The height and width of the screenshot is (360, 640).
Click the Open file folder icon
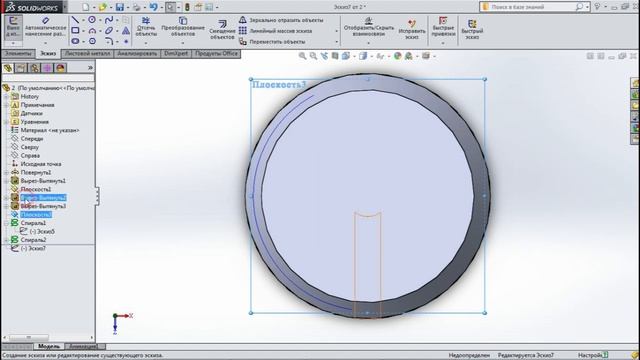pyautogui.click(x=102, y=7)
